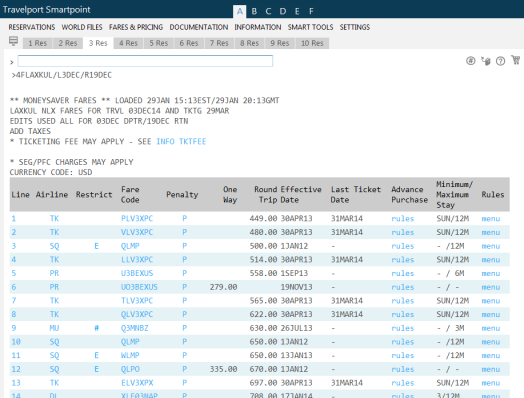524x398 pixels.
Task: Switch to the 6 Res tab
Action: pos(189,43)
